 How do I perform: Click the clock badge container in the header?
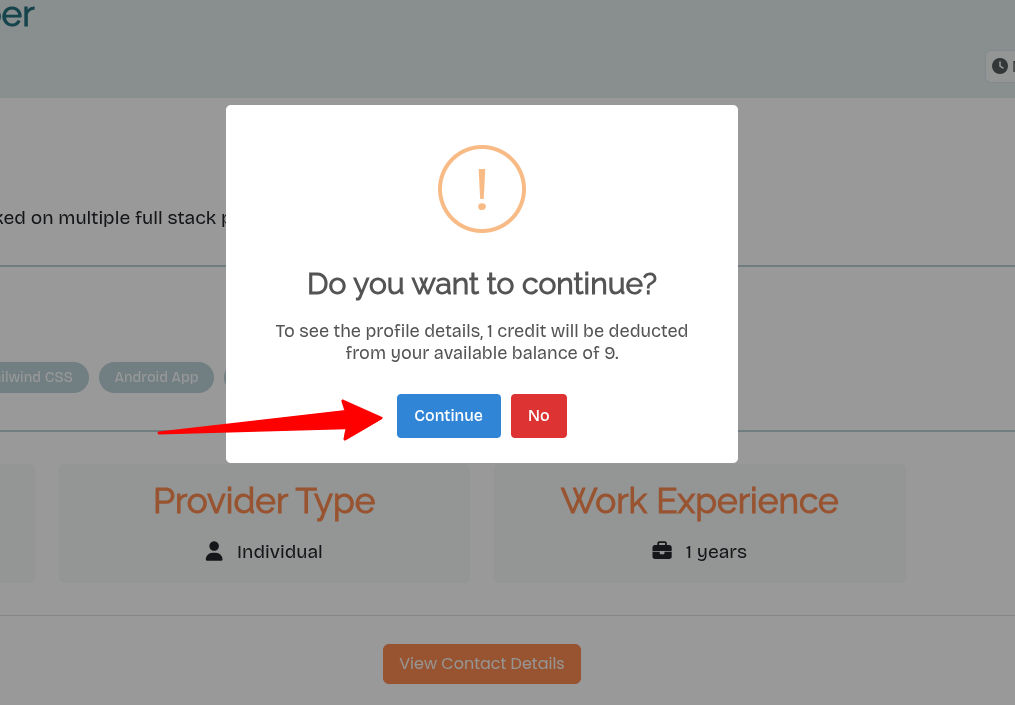pos(1002,66)
